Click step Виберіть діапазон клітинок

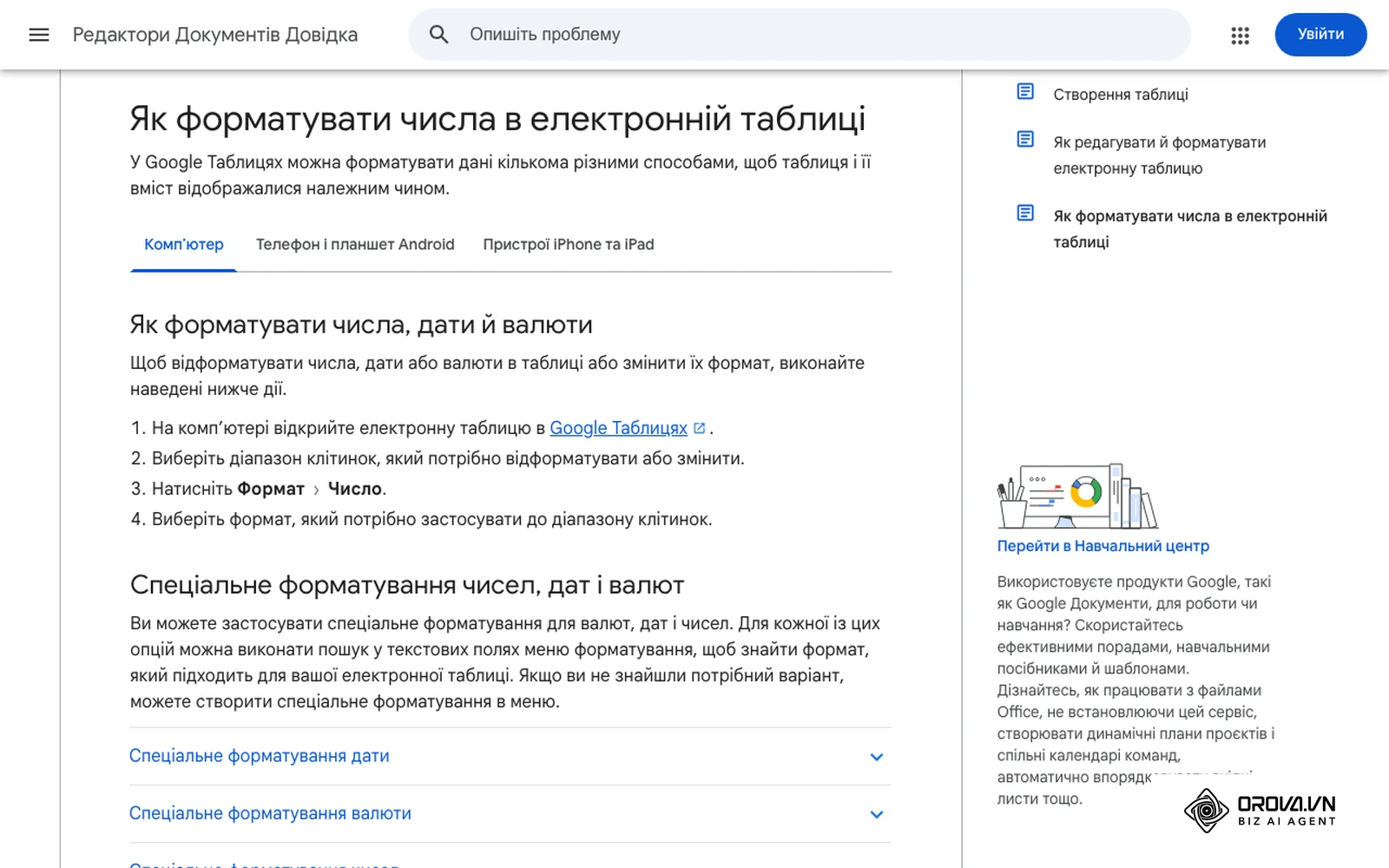point(448,458)
